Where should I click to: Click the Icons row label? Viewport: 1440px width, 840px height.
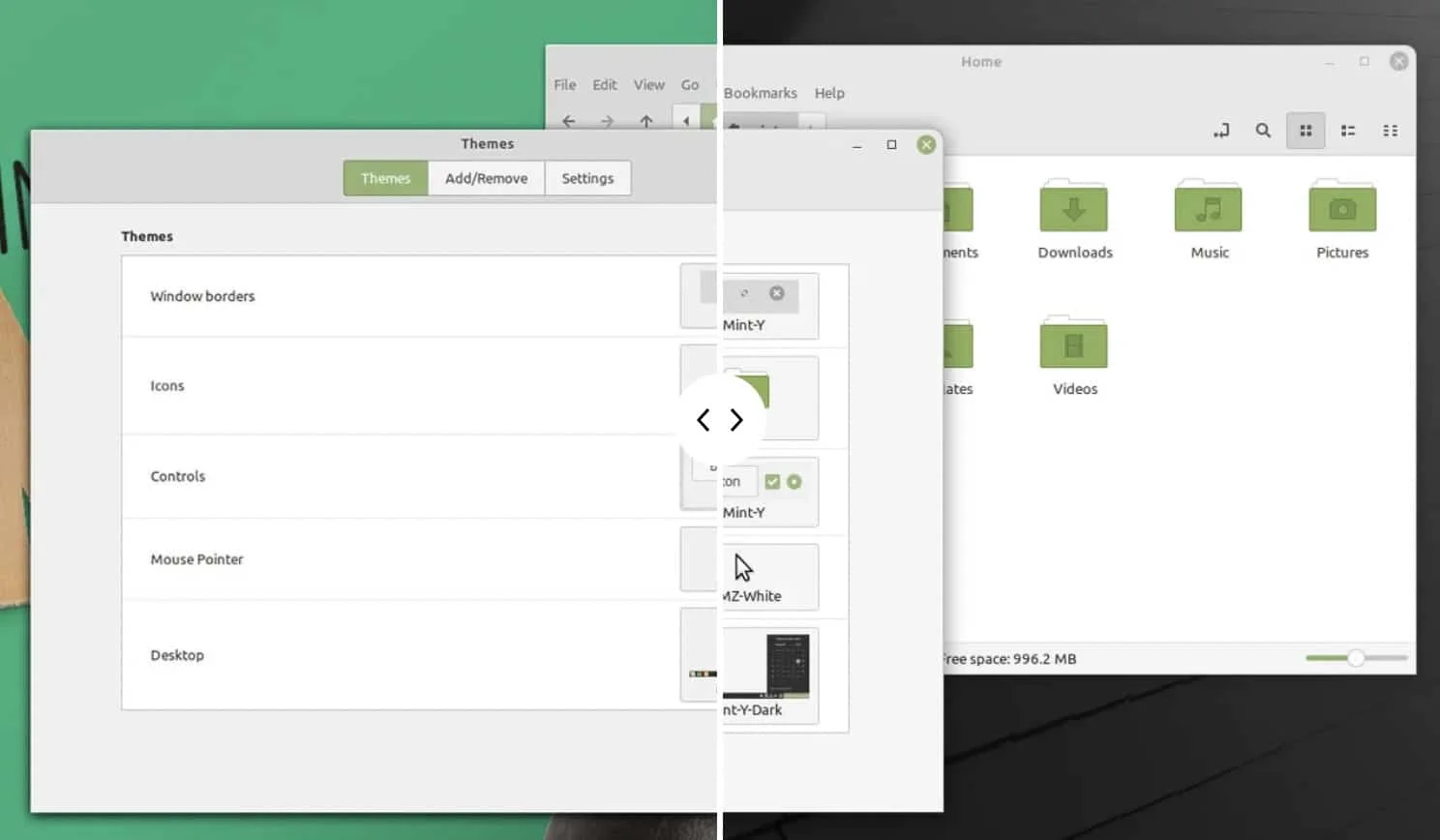tap(167, 385)
